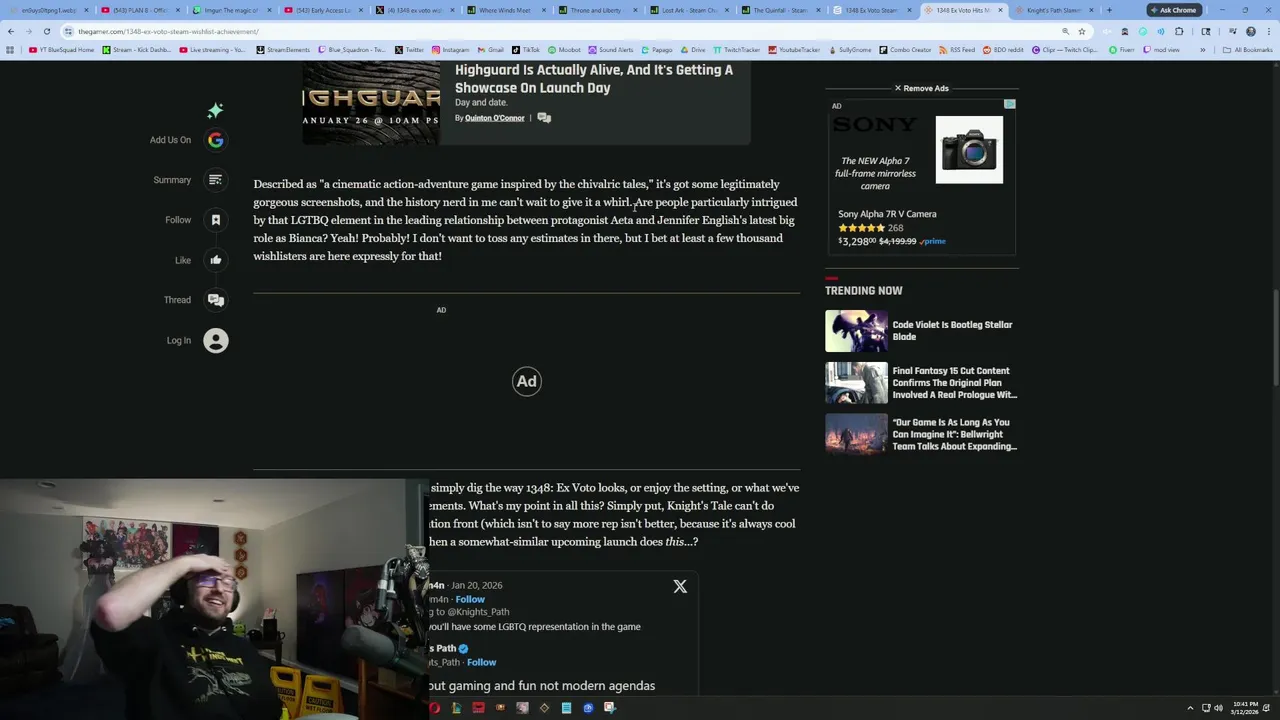The image size is (1280, 720).
Task: Open comments icon next to Quinton O'Connor byline
Action: [544, 118]
